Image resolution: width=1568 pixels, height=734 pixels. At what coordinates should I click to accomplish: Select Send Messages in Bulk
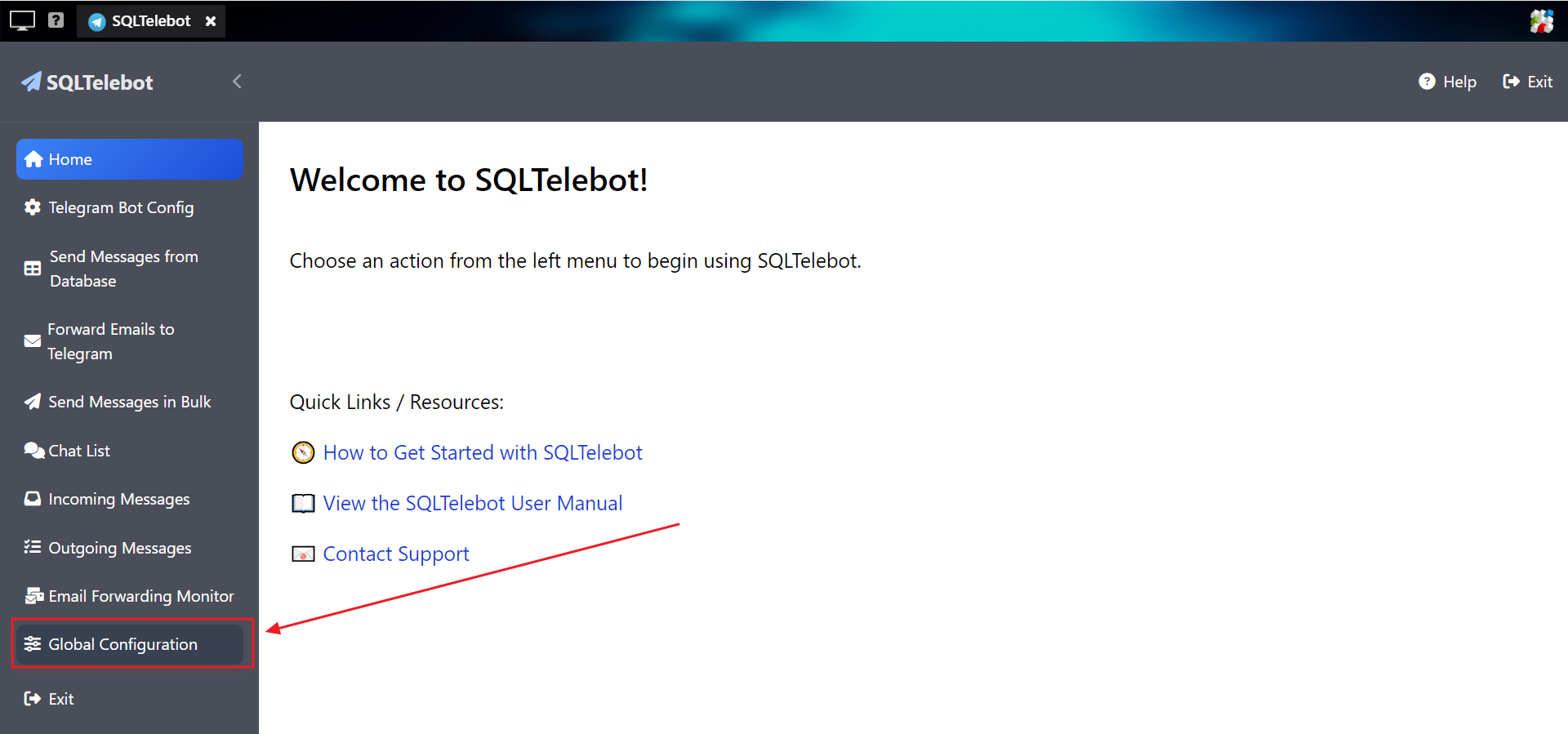tap(129, 402)
